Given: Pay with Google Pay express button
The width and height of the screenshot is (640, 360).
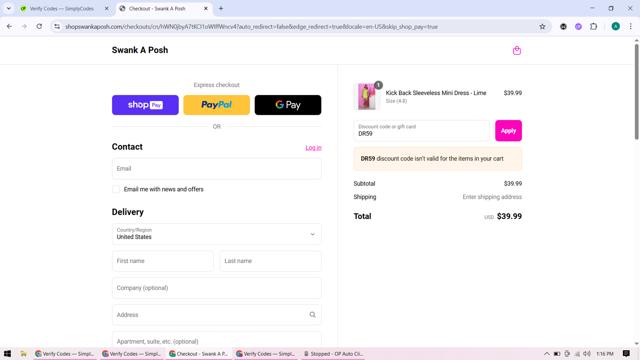Looking at the screenshot, I should point(288,105).
